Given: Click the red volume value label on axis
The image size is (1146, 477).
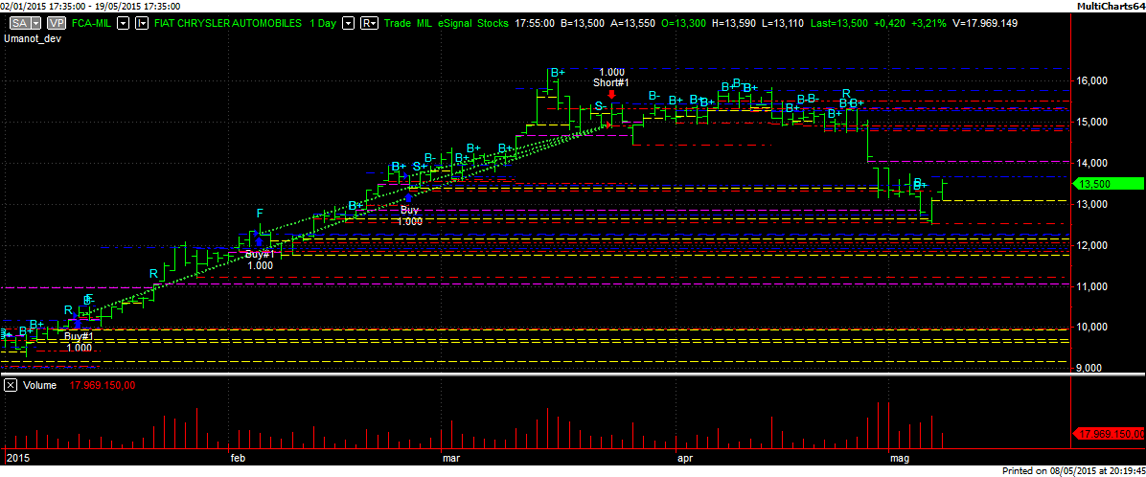Looking at the screenshot, I should click(1107, 434).
